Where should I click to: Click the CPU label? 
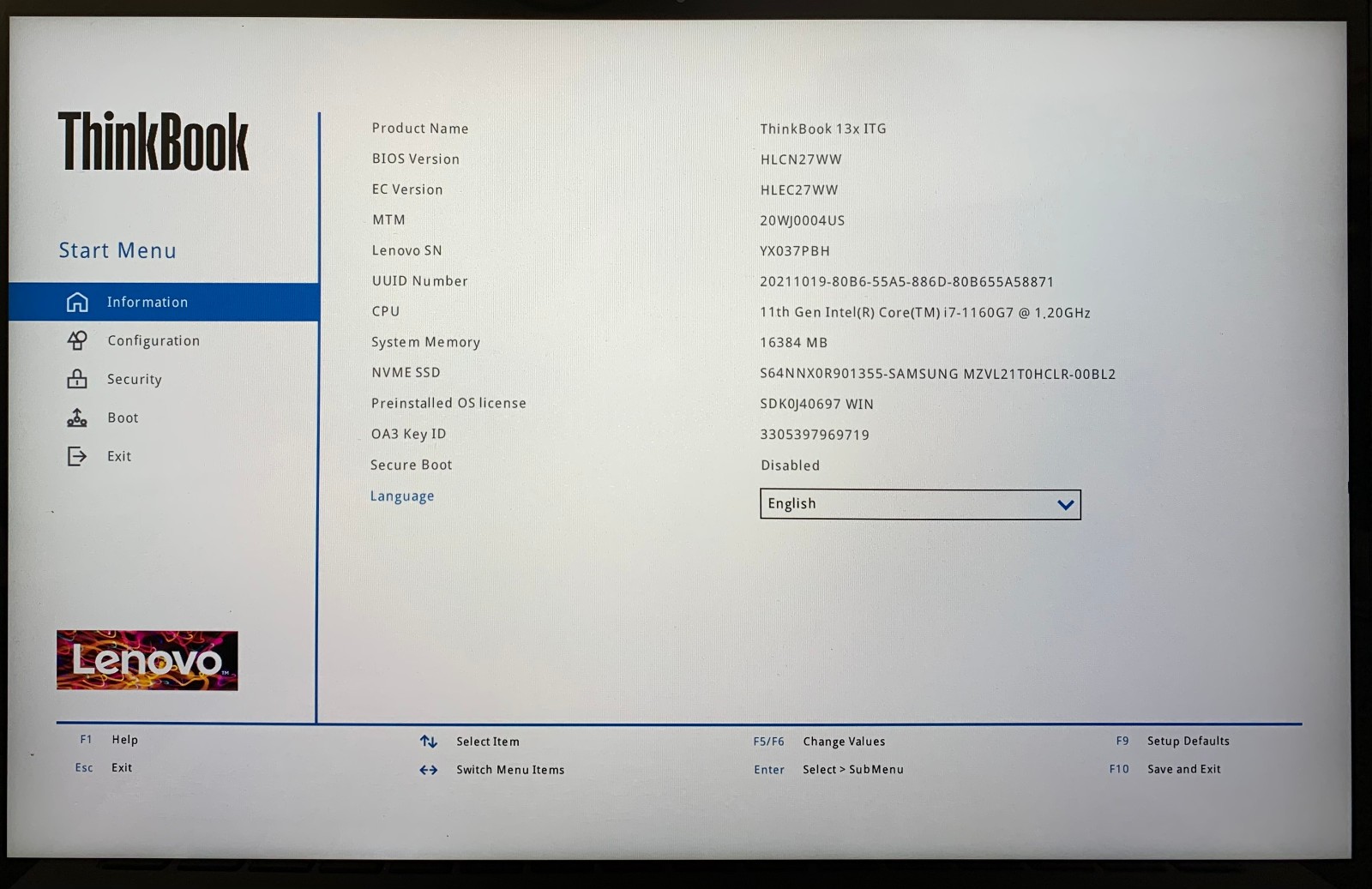[386, 311]
